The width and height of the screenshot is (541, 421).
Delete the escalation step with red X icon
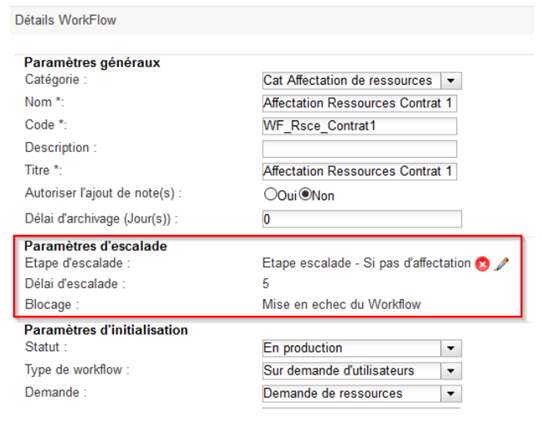tap(482, 264)
